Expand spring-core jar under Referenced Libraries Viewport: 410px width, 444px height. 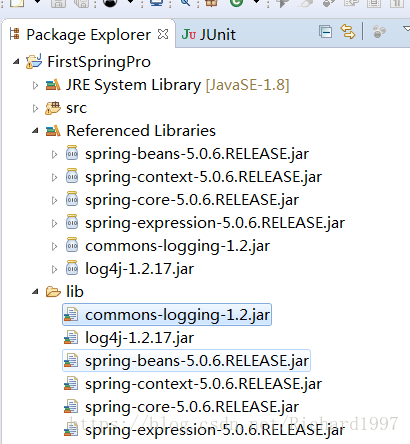(x=54, y=200)
